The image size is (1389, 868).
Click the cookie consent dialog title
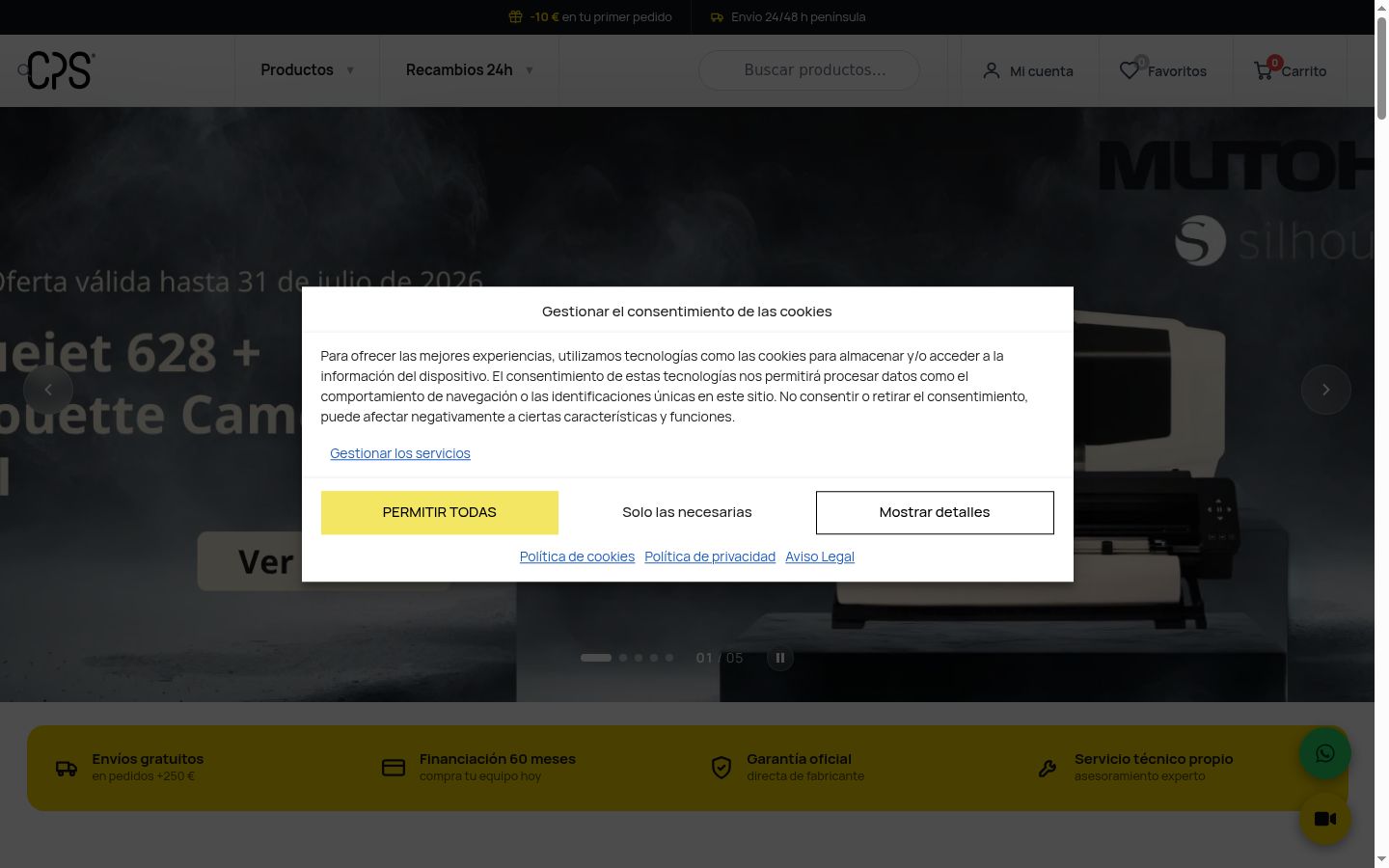(x=687, y=312)
